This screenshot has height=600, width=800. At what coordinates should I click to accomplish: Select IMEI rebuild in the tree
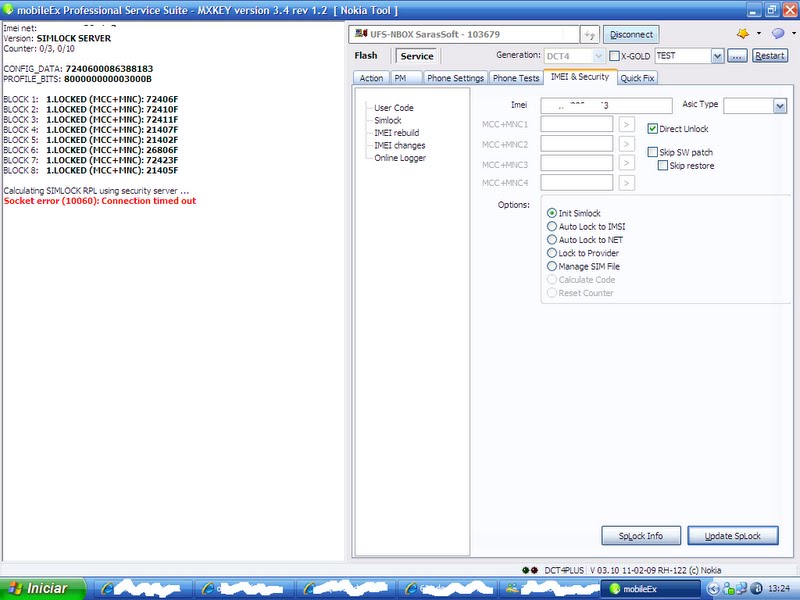coord(396,133)
